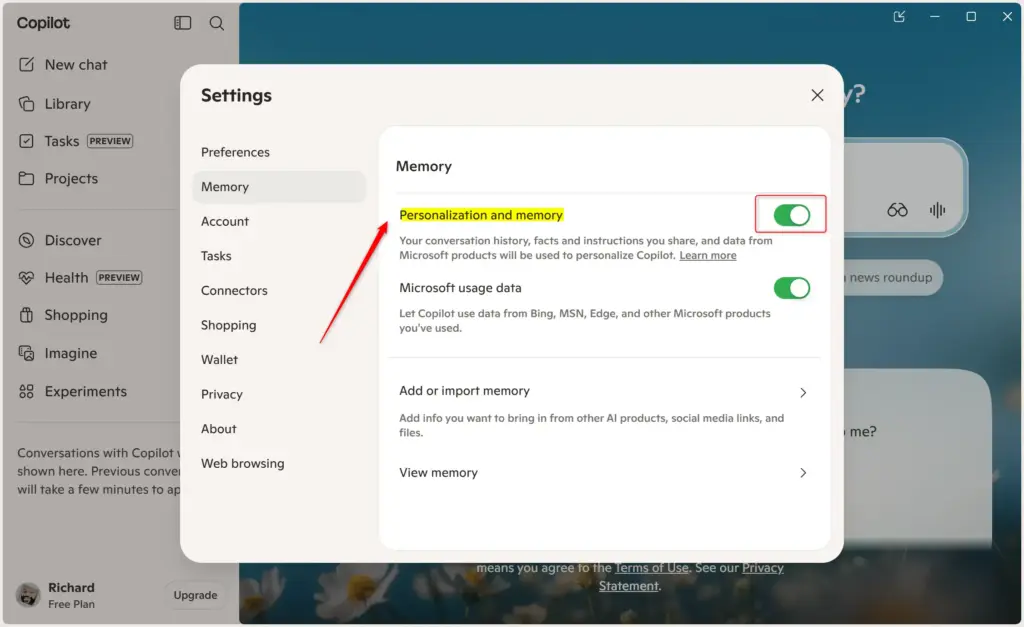Click the voice waveform icon in chat box
This screenshot has height=627, width=1024.
point(937,210)
